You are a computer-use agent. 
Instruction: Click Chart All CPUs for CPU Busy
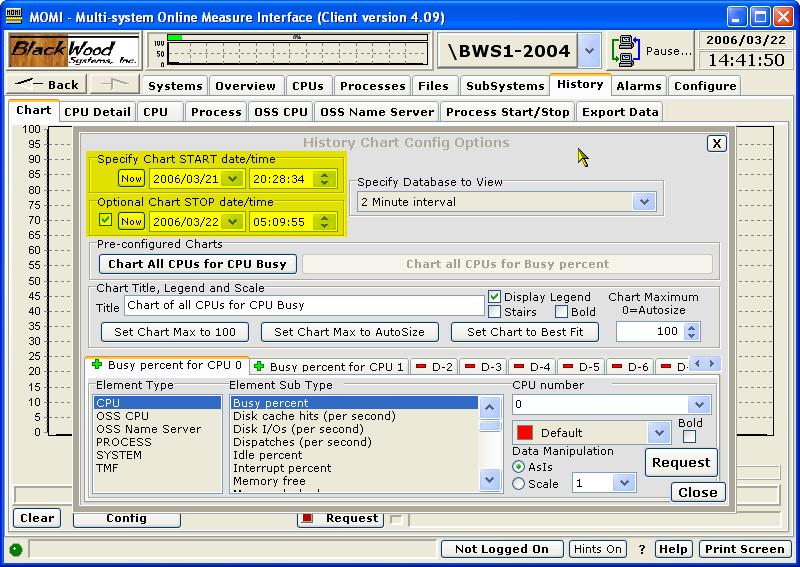point(197,264)
